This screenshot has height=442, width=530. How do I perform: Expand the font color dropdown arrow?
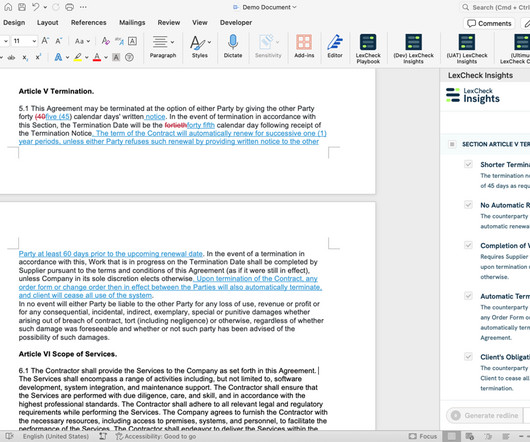pos(106,57)
